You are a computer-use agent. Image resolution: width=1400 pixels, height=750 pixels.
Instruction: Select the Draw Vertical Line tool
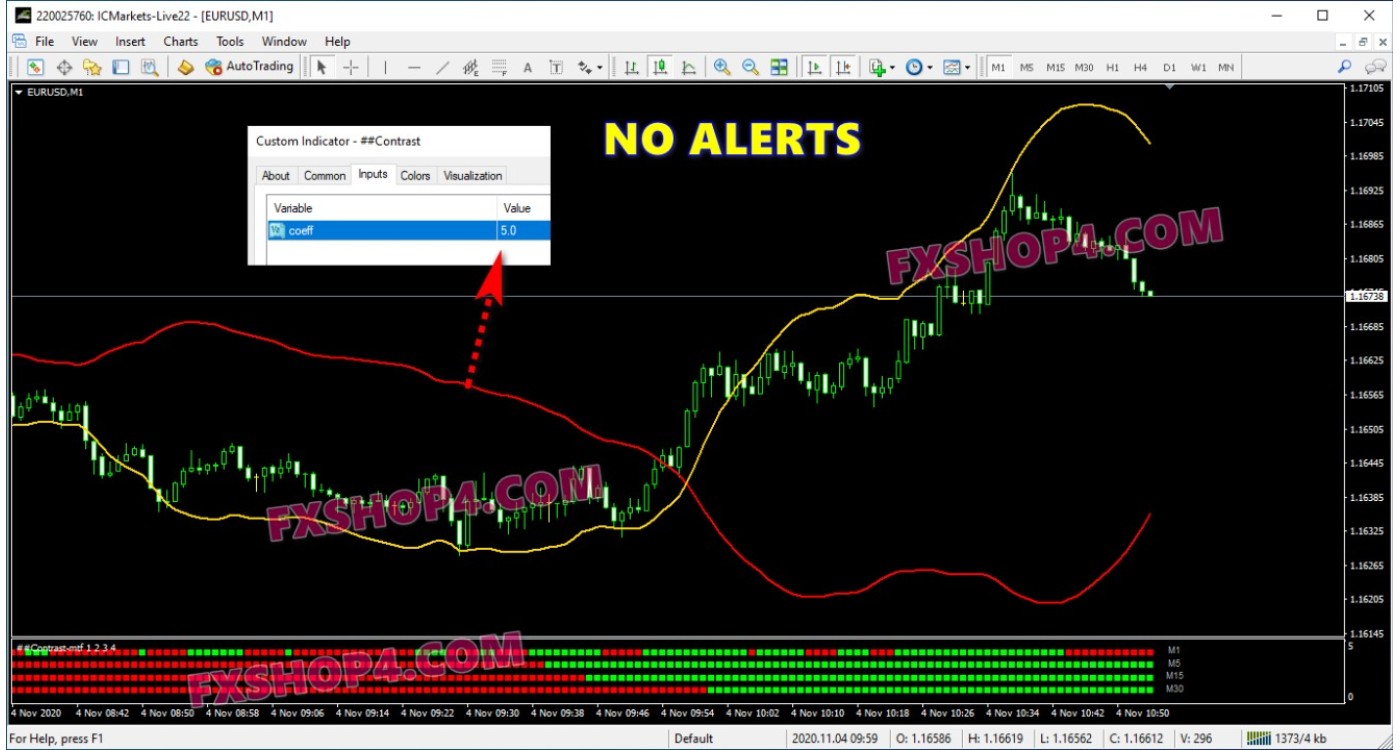(385, 67)
